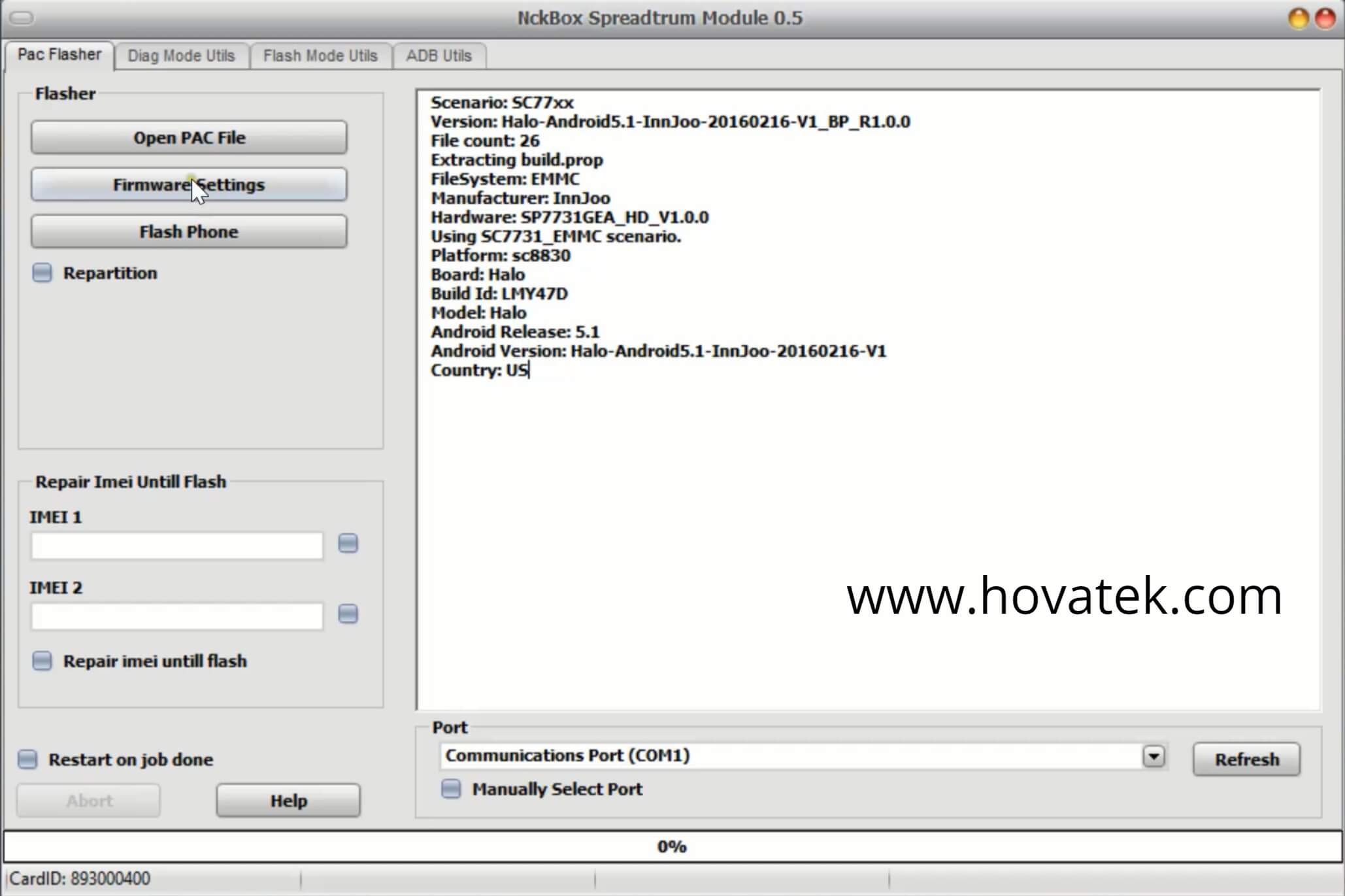Image resolution: width=1345 pixels, height=896 pixels.
Task: Click the 'Platform: sc8830' log line
Action: click(501, 256)
